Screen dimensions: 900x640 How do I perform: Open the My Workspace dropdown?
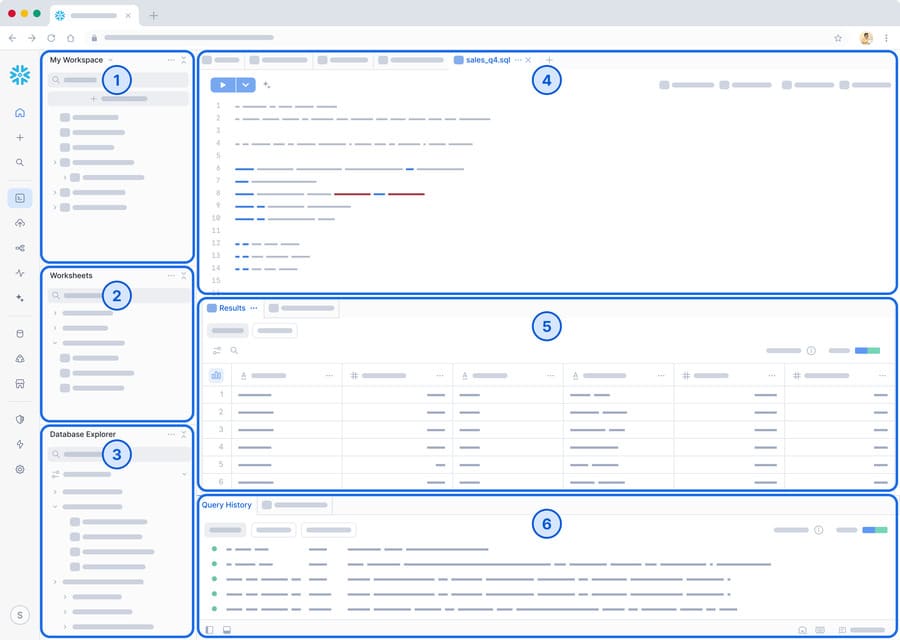pyautogui.click(x=110, y=60)
